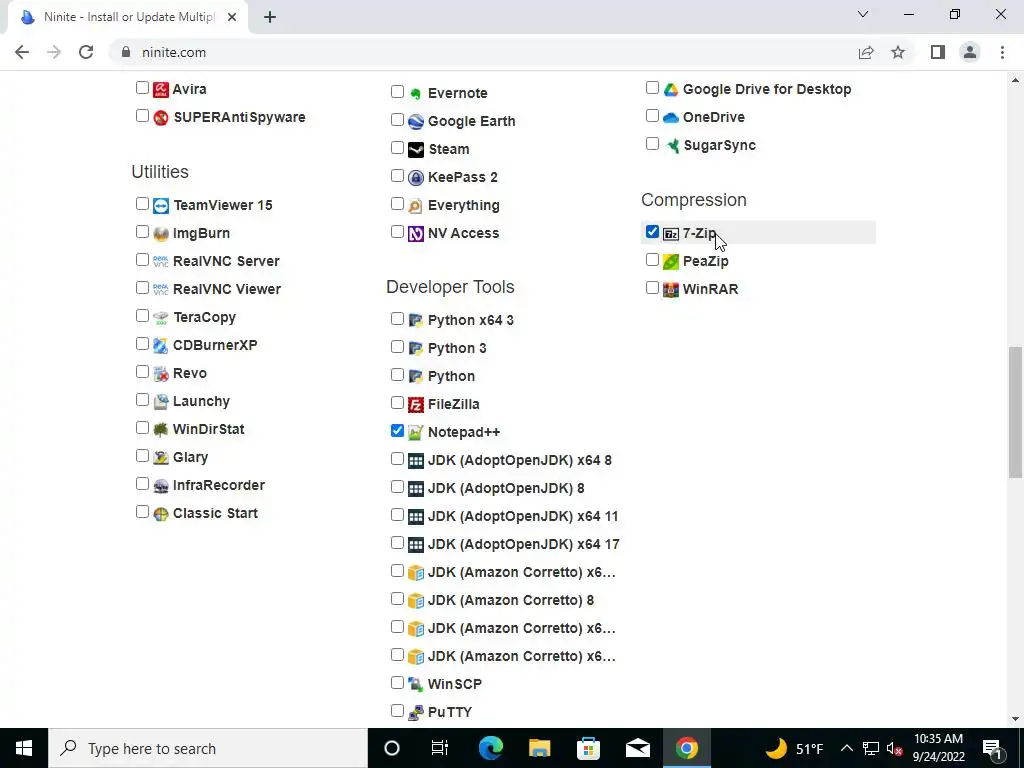Screen dimensions: 1024x768
Task: Uncheck the 7-Zip checkbox
Action: point(652,232)
